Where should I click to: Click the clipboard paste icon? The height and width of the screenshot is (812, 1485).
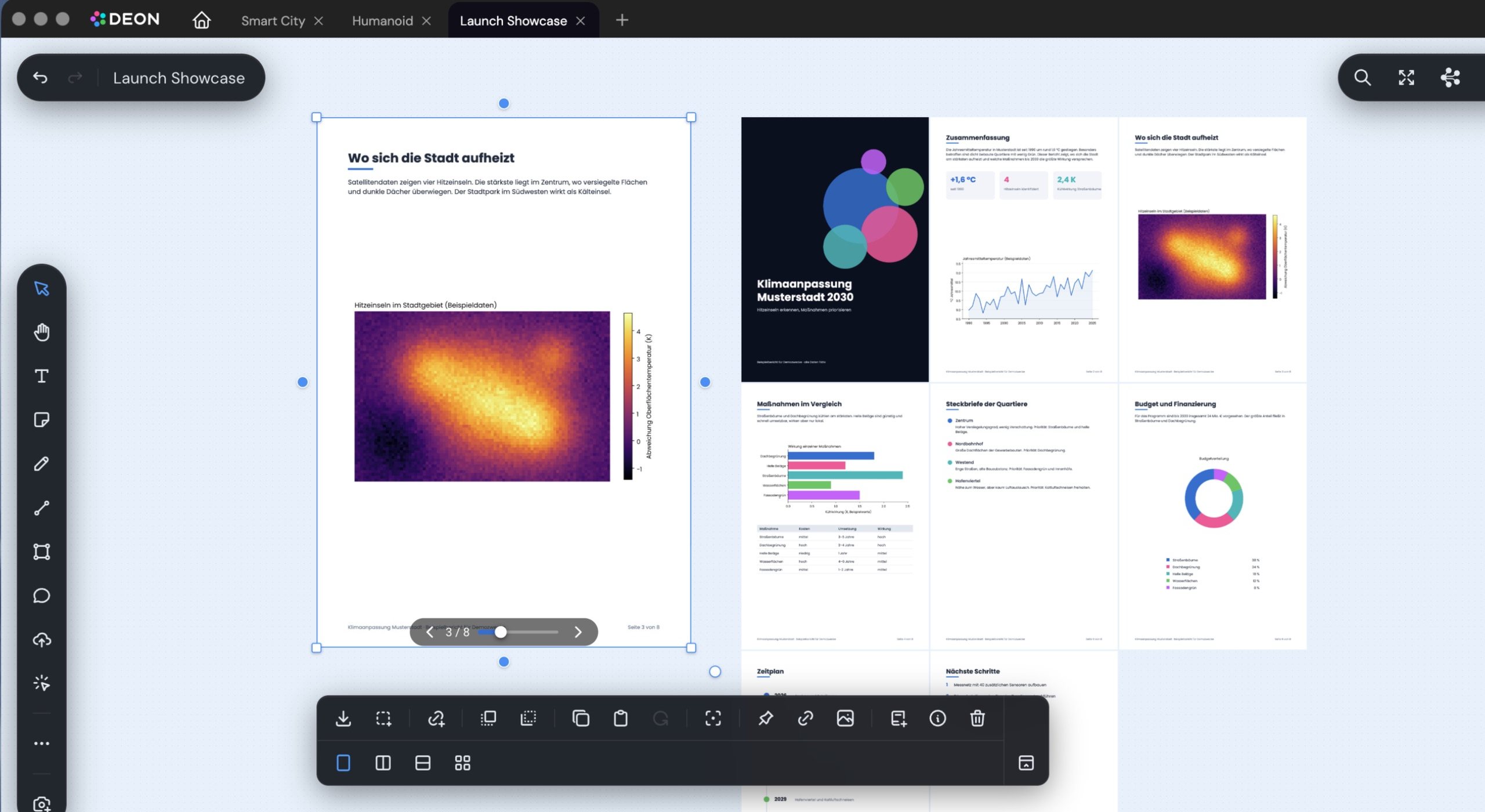click(621, 718)
